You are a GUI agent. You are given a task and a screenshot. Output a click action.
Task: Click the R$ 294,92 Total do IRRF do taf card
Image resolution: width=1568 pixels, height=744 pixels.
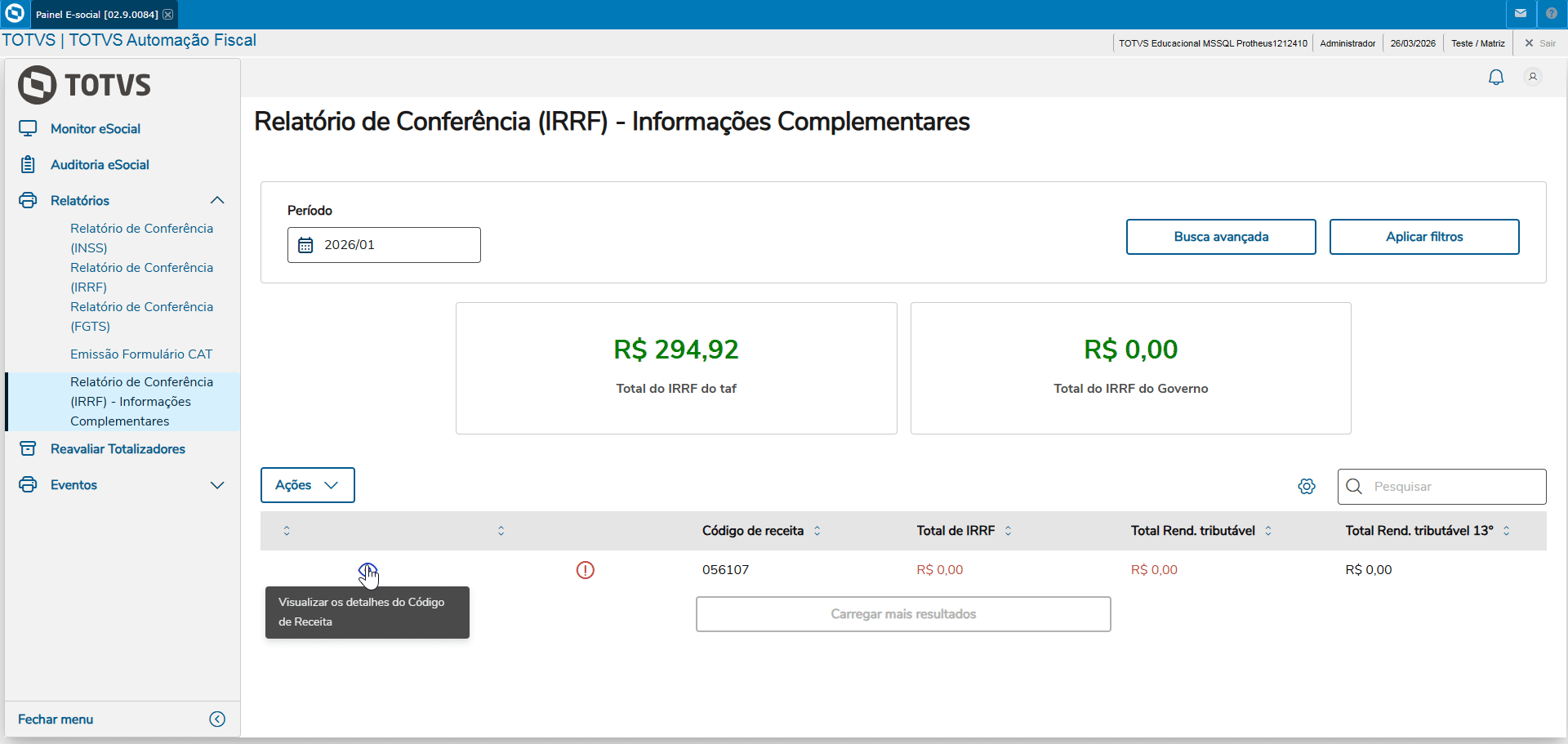pos(676,368)
